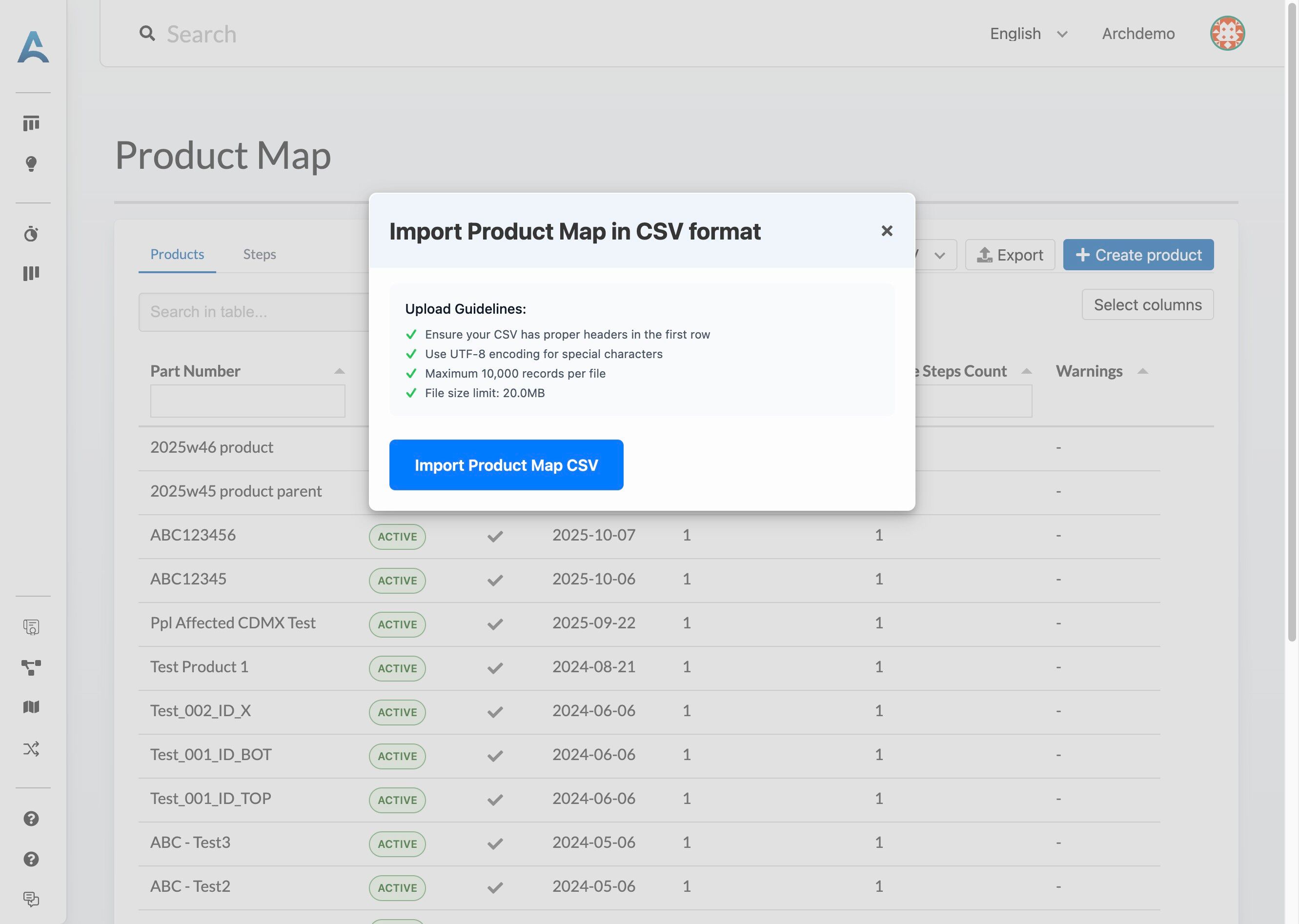Image resolution: width=1299 pixels, height=924 pixels.
Task: Click the page vertical scrollbar
Action: tap(1292, 321)
